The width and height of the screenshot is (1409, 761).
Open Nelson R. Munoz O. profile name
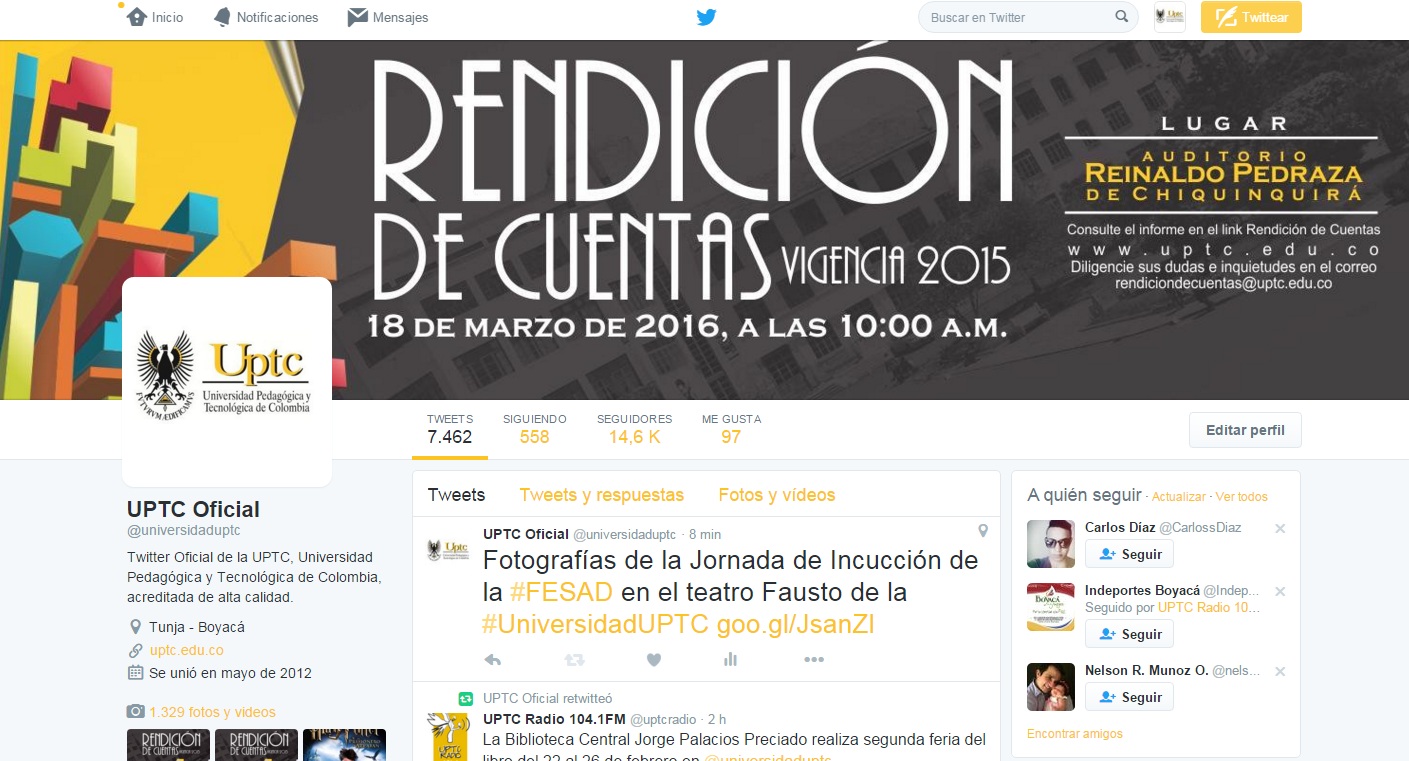coord(1146,670)
